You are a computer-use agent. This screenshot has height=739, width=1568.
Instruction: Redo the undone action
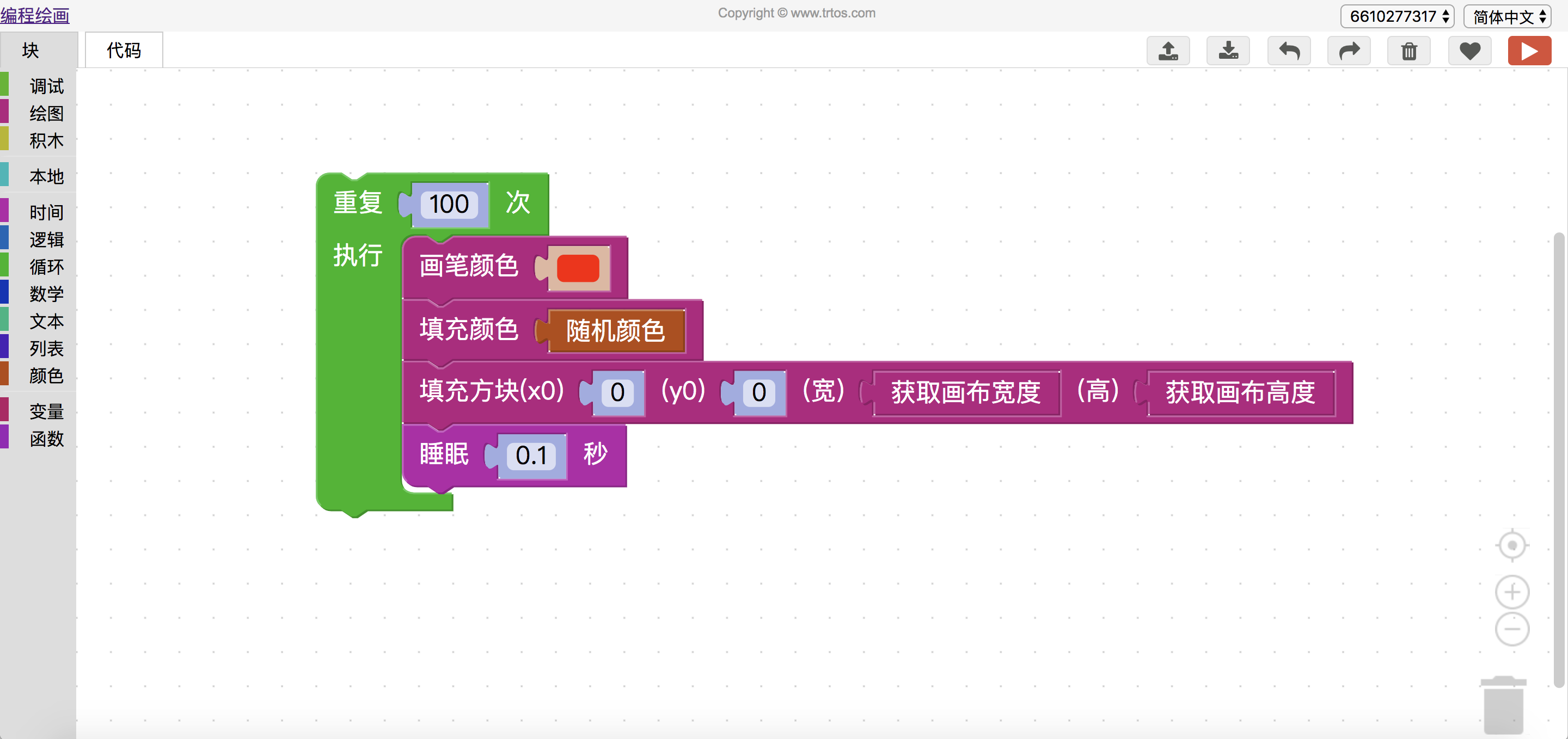pos(1349,51)
